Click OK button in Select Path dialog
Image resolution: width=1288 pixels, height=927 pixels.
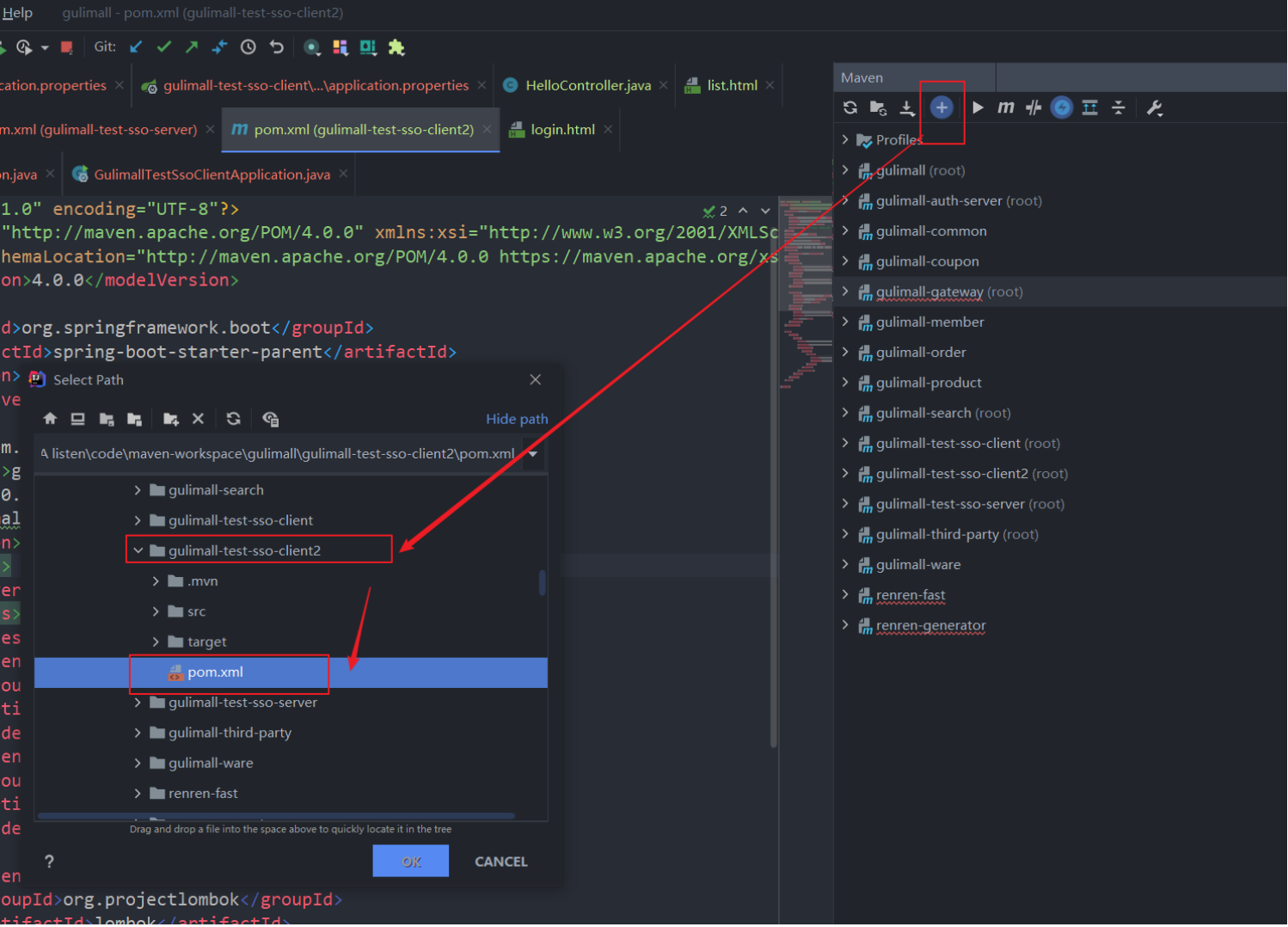pos(410,861)
